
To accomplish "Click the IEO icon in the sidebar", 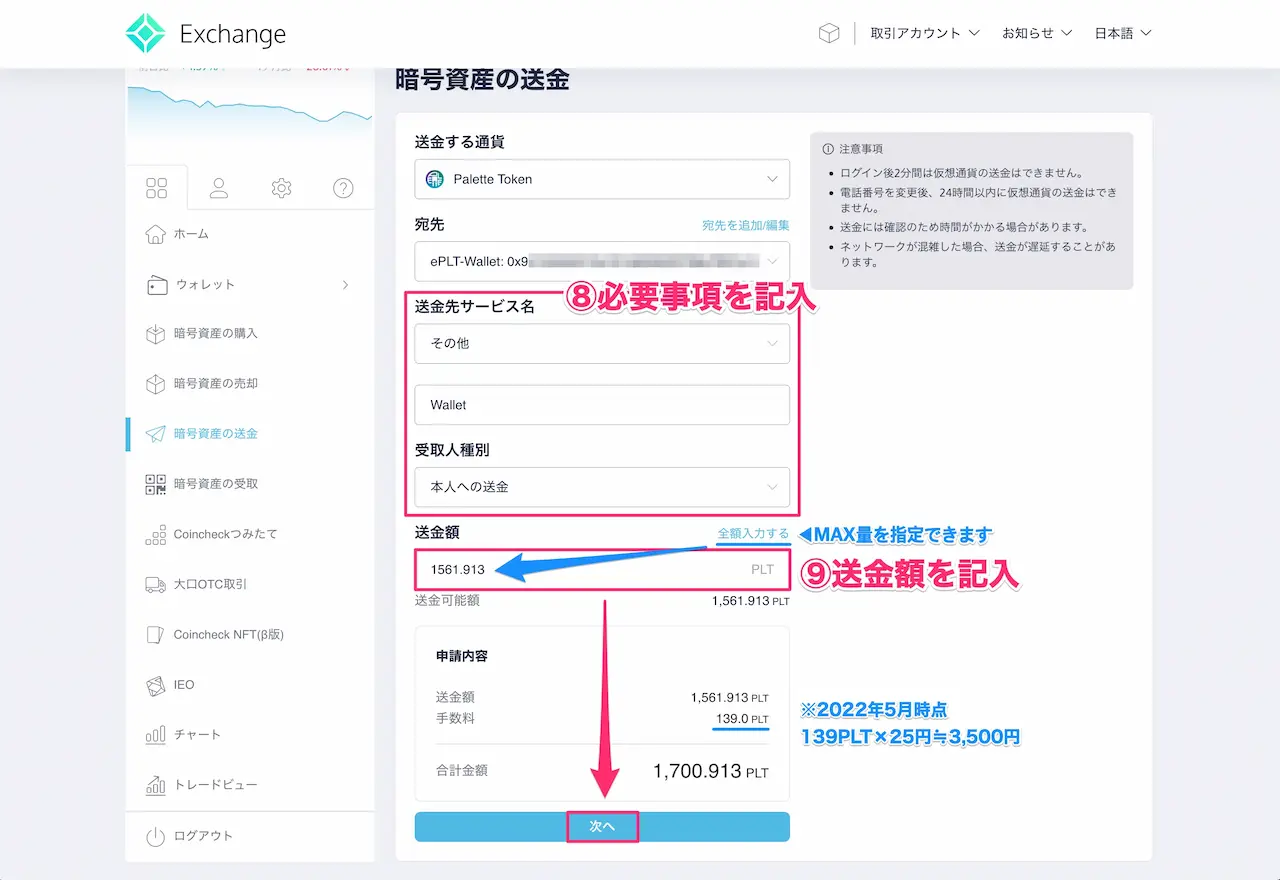I will (x=156, y=685).
